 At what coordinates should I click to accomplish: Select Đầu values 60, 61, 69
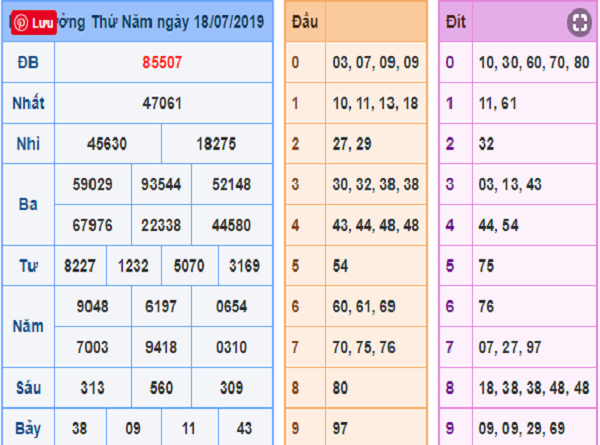(x=364, y=306)
